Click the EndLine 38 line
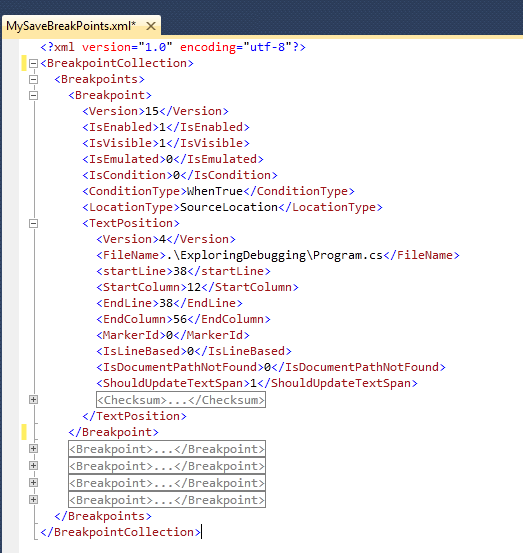 (169, 303)
